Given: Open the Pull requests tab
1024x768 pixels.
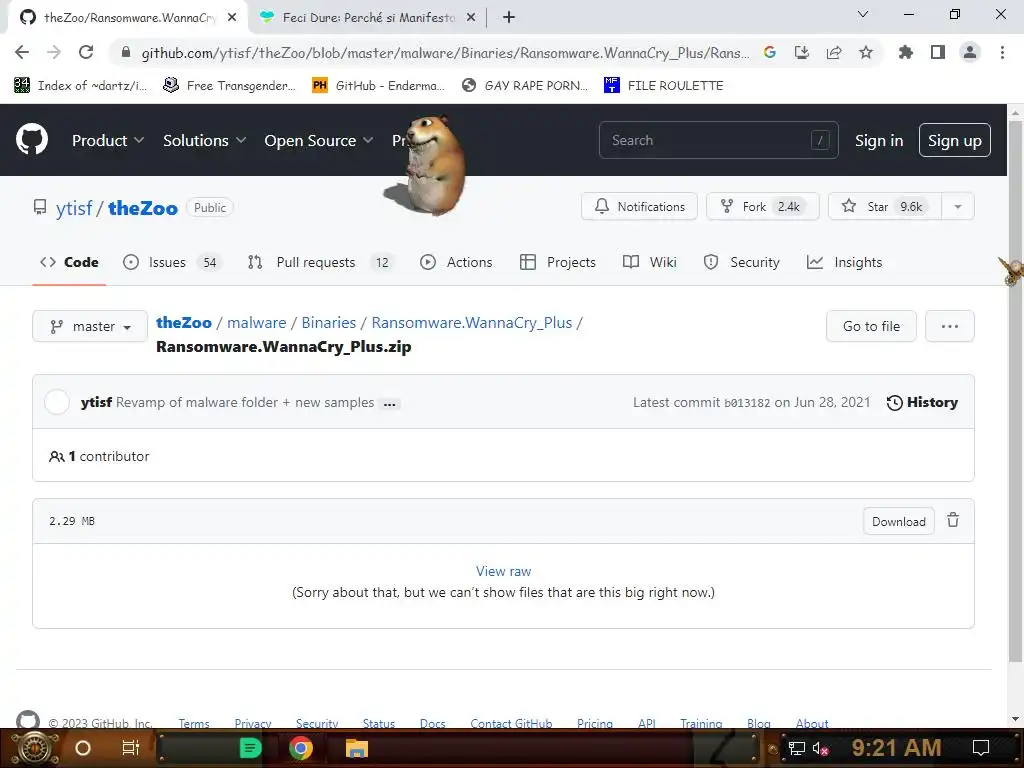Looking at the screenshot, I should [x=320, y=262].
